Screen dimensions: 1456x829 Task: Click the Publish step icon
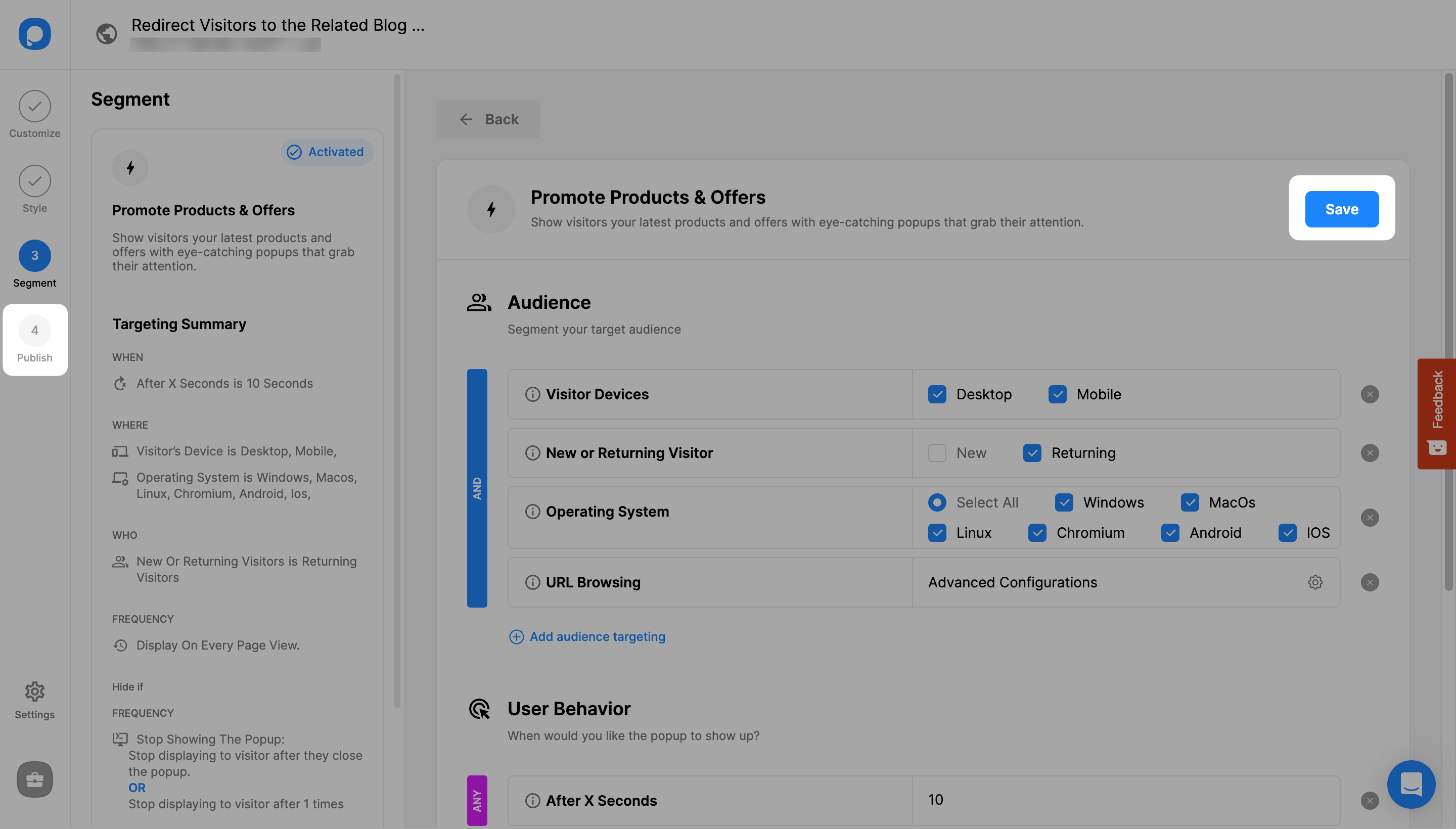point(34,339)
